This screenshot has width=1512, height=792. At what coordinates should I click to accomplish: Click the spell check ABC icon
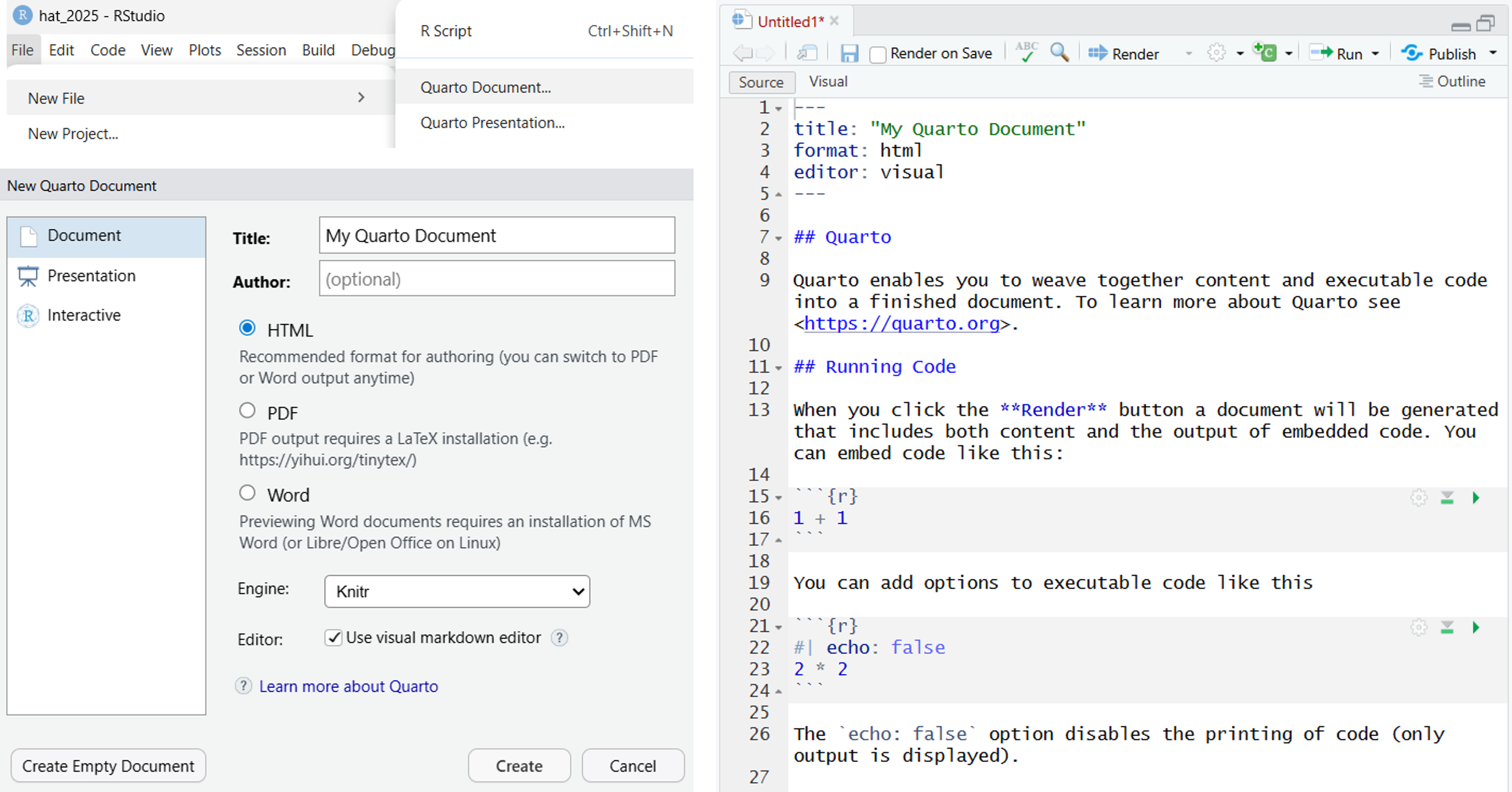1027,52
